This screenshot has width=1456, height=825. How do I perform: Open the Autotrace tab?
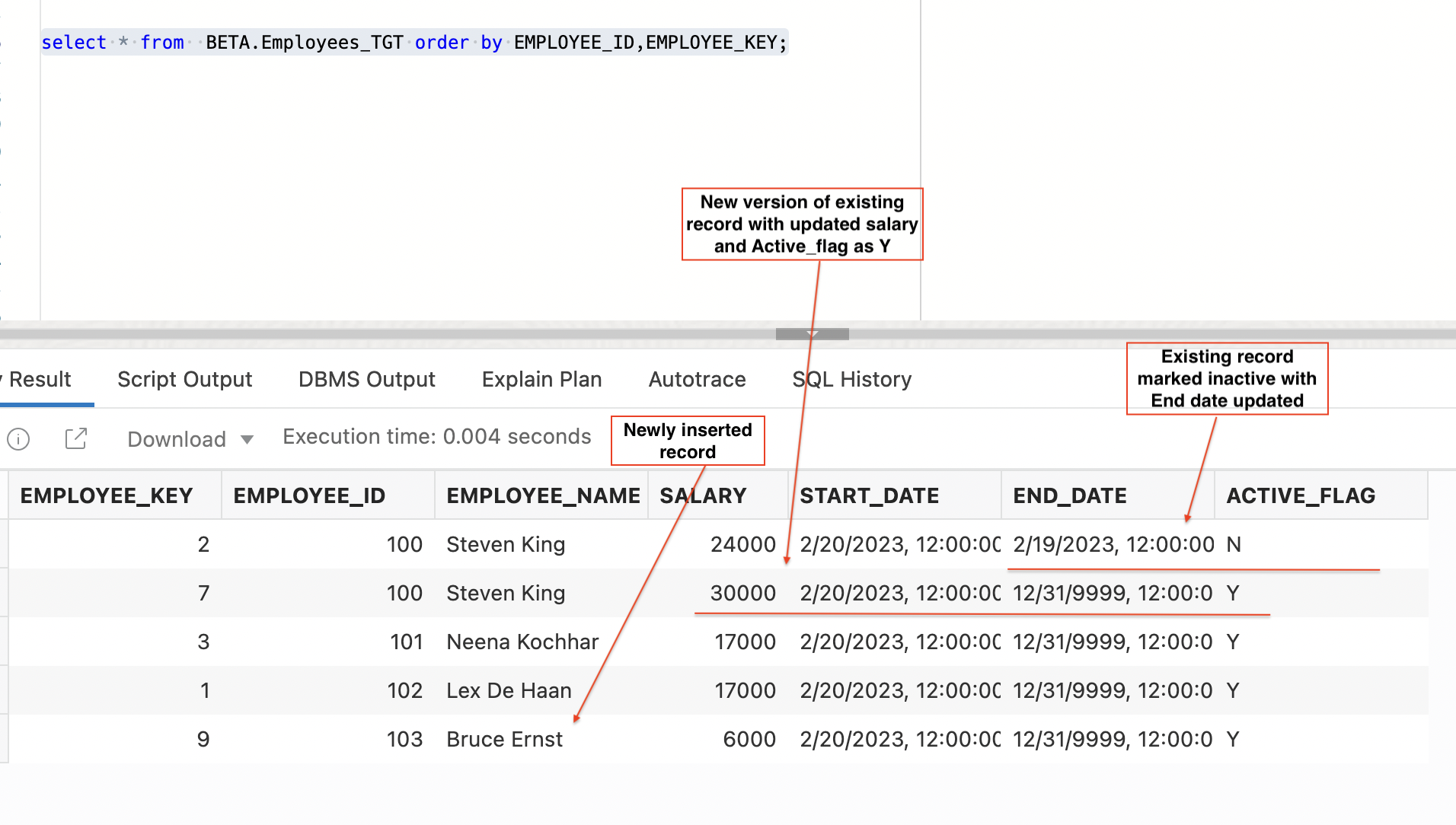point(697,379)
